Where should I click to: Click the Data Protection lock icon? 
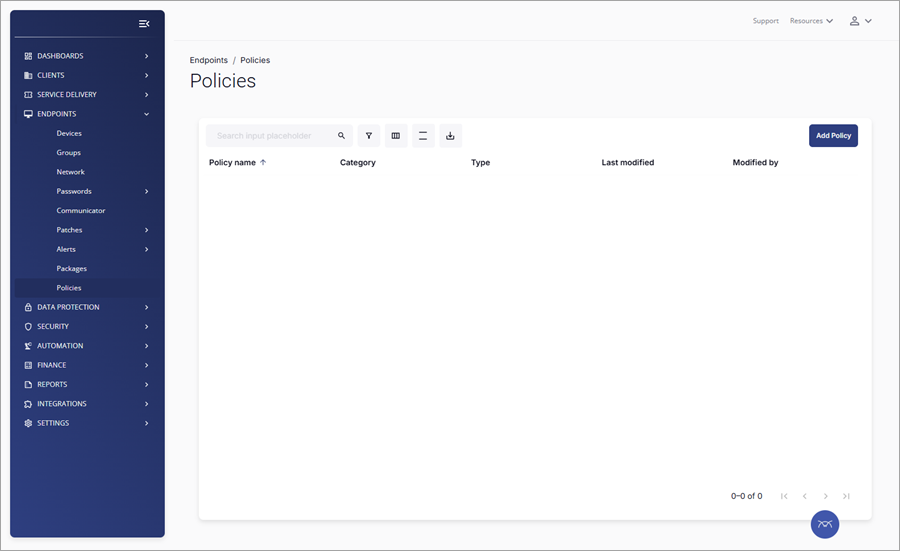(28, 307)
